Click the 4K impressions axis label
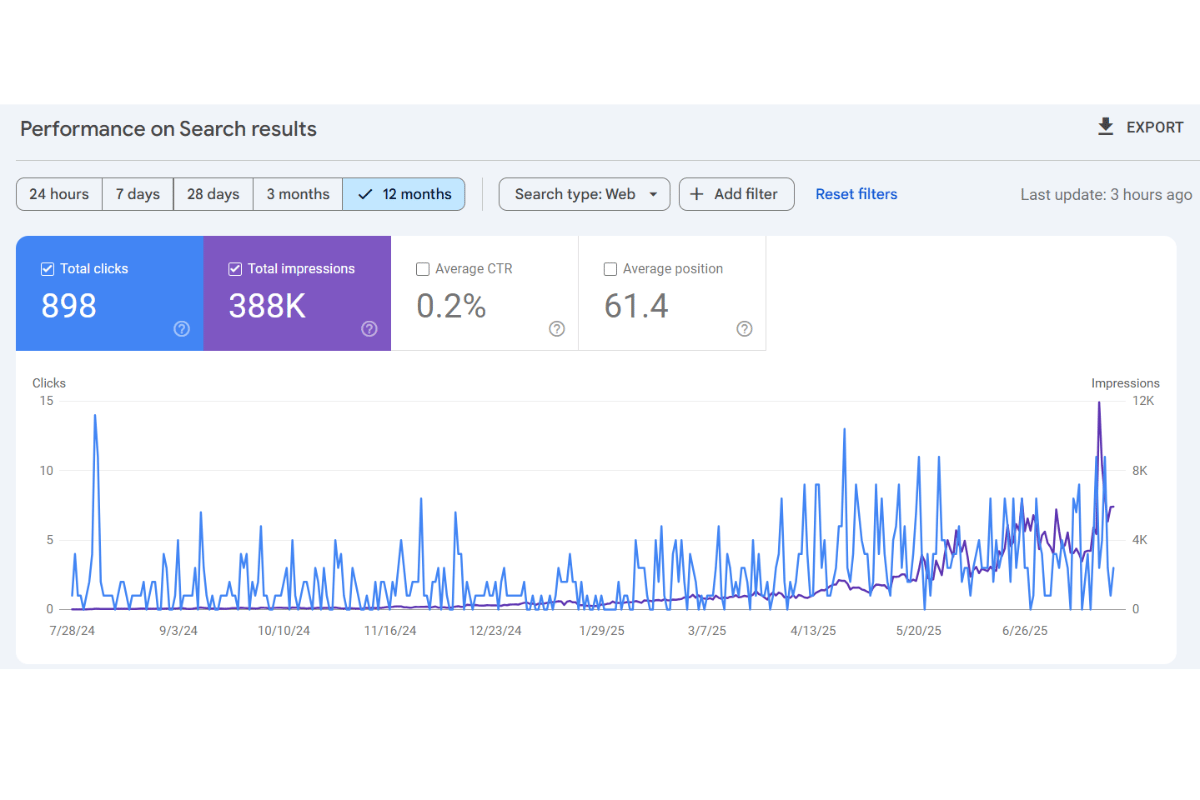 (1140, 540)
